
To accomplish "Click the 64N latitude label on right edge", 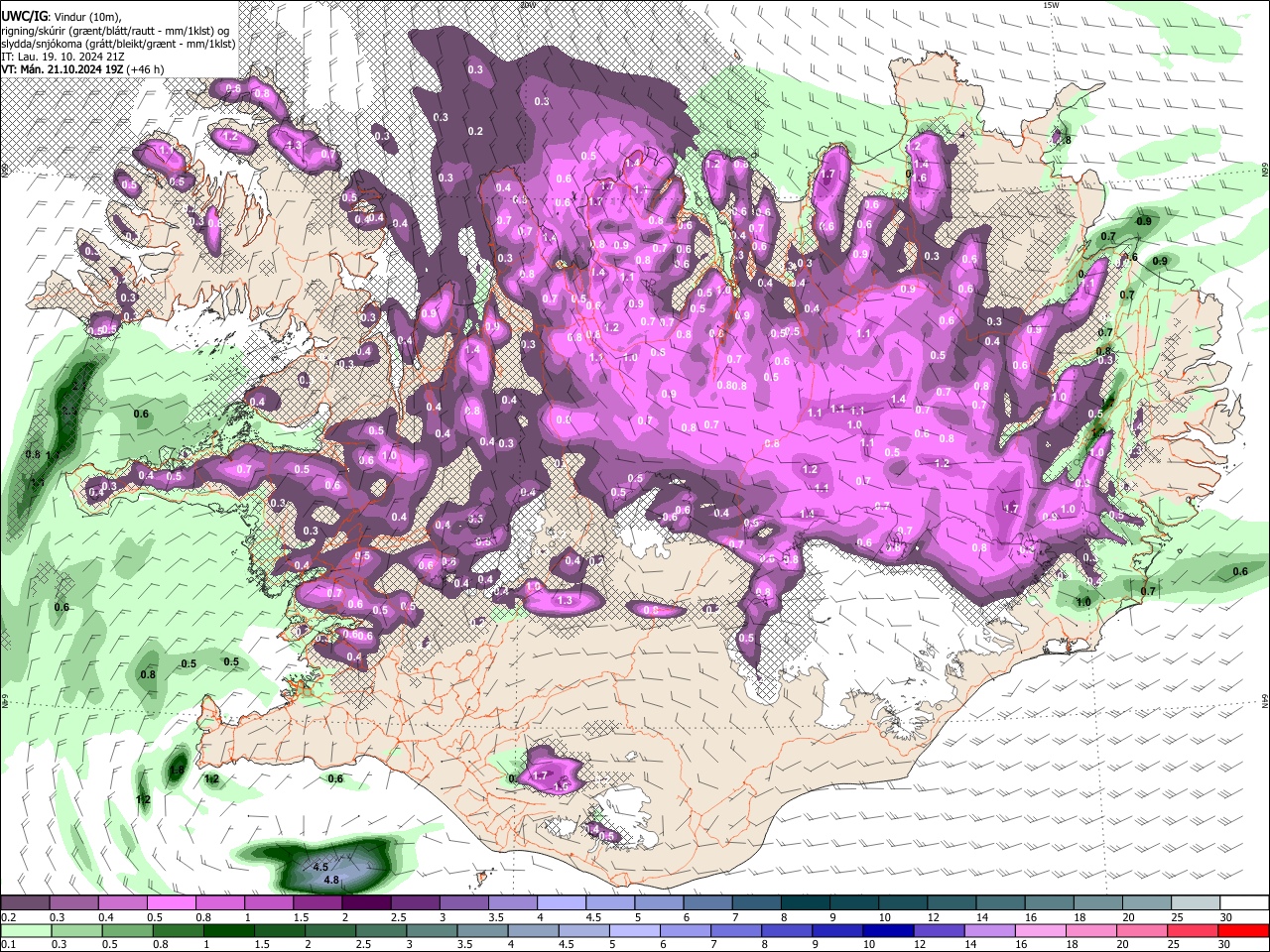I will [x=1265, y=701].
